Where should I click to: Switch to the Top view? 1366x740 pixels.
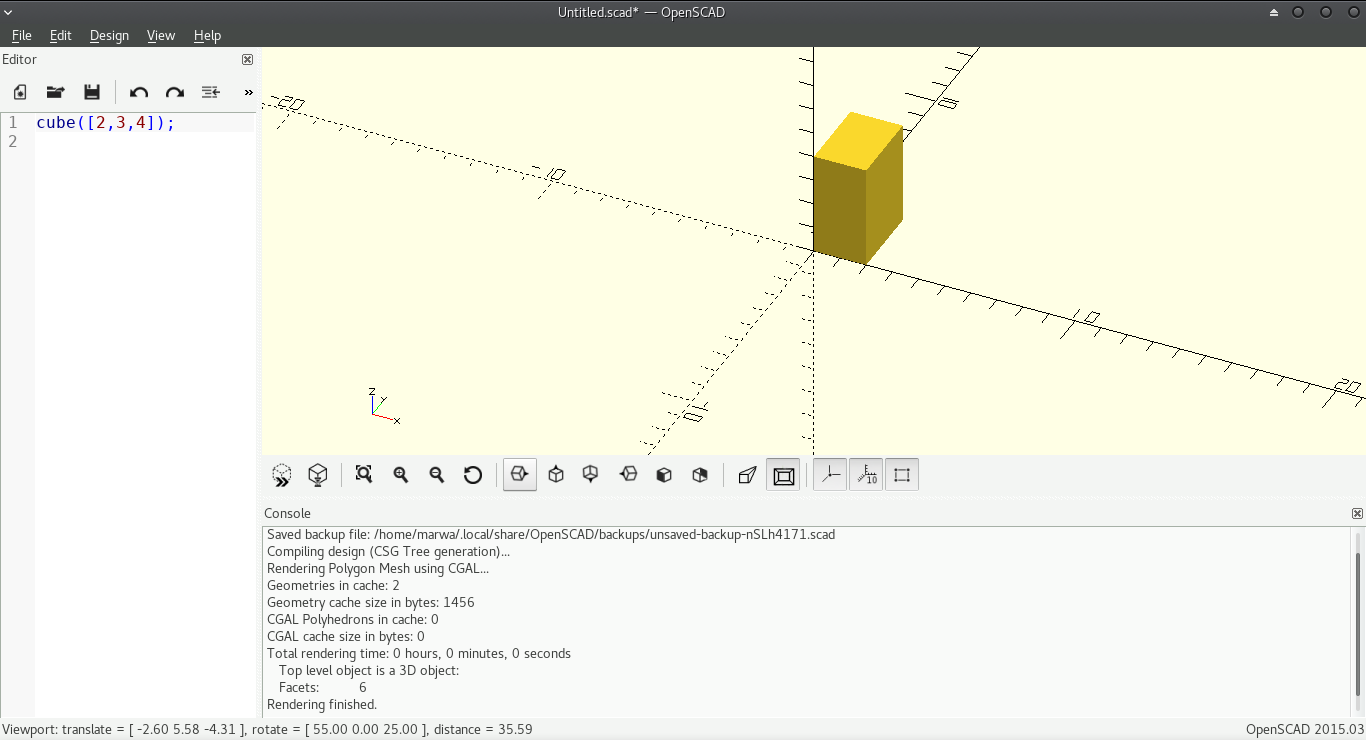pyautogui.click(x=556, y=475)
